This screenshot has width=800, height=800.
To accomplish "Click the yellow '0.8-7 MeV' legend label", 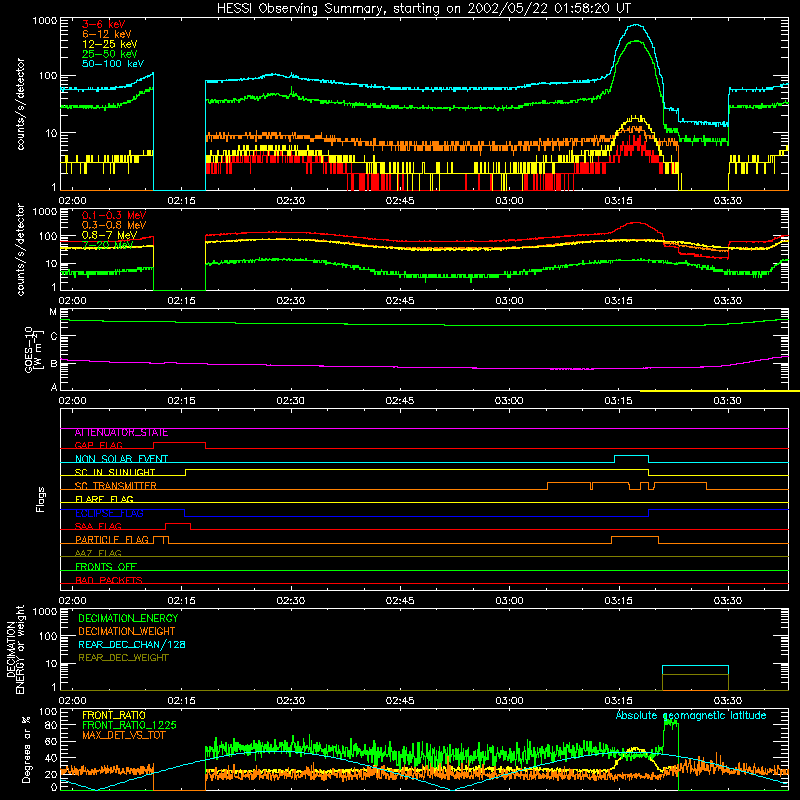I will point(109,235).
